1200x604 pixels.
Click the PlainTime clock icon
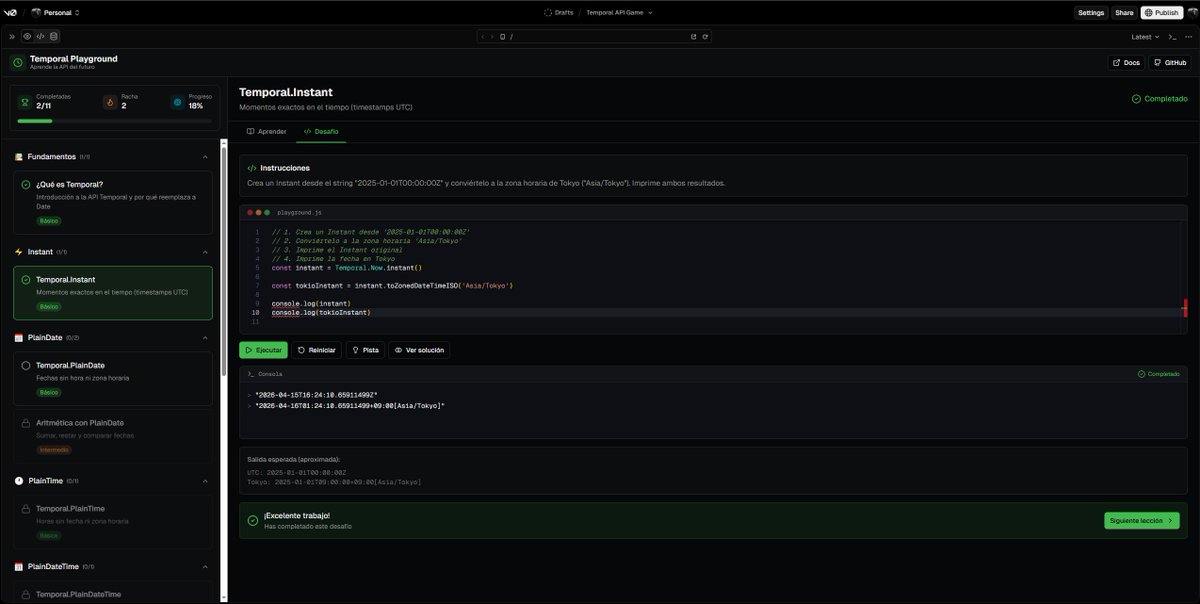coord(19,480)
